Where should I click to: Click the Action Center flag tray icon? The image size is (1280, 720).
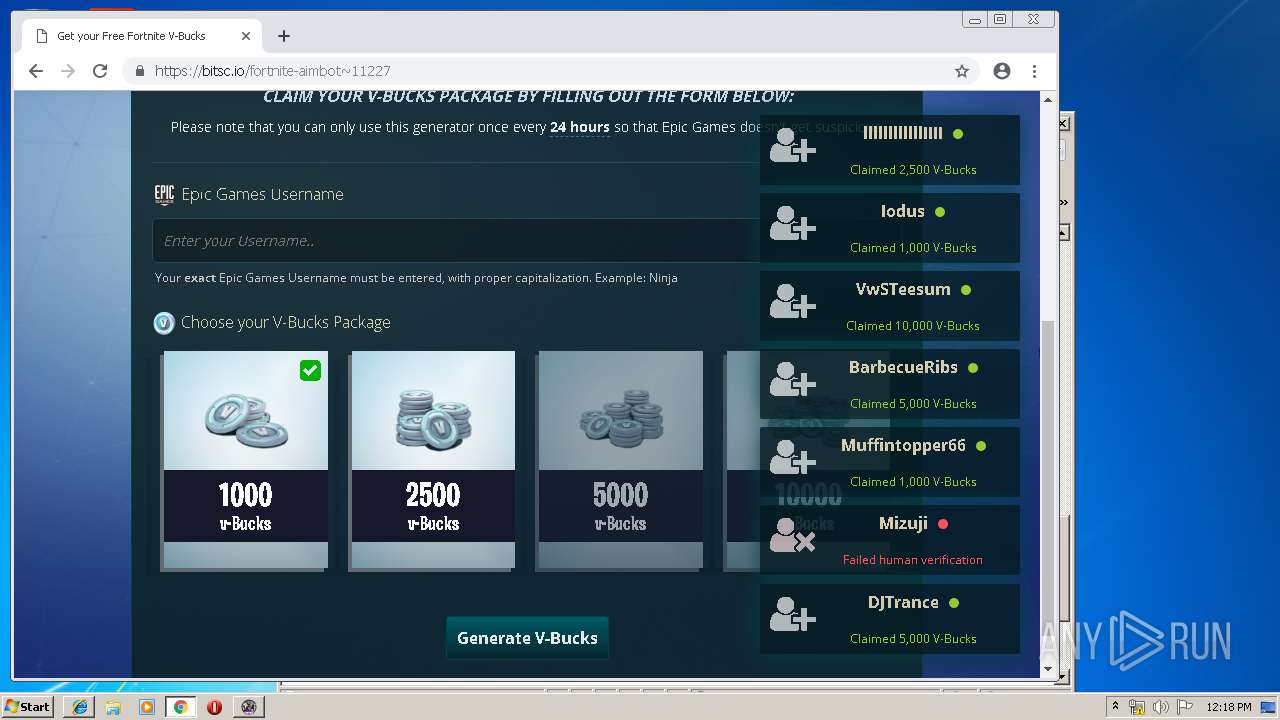pos(1184,707)
